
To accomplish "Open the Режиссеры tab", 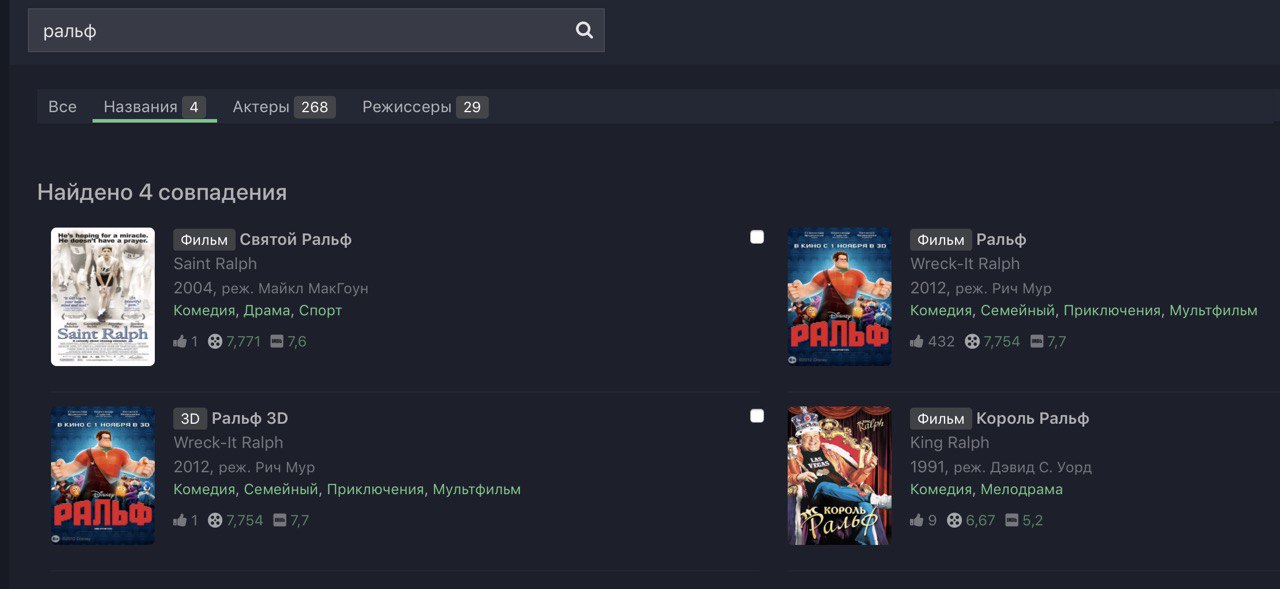I will click(425, 106).
